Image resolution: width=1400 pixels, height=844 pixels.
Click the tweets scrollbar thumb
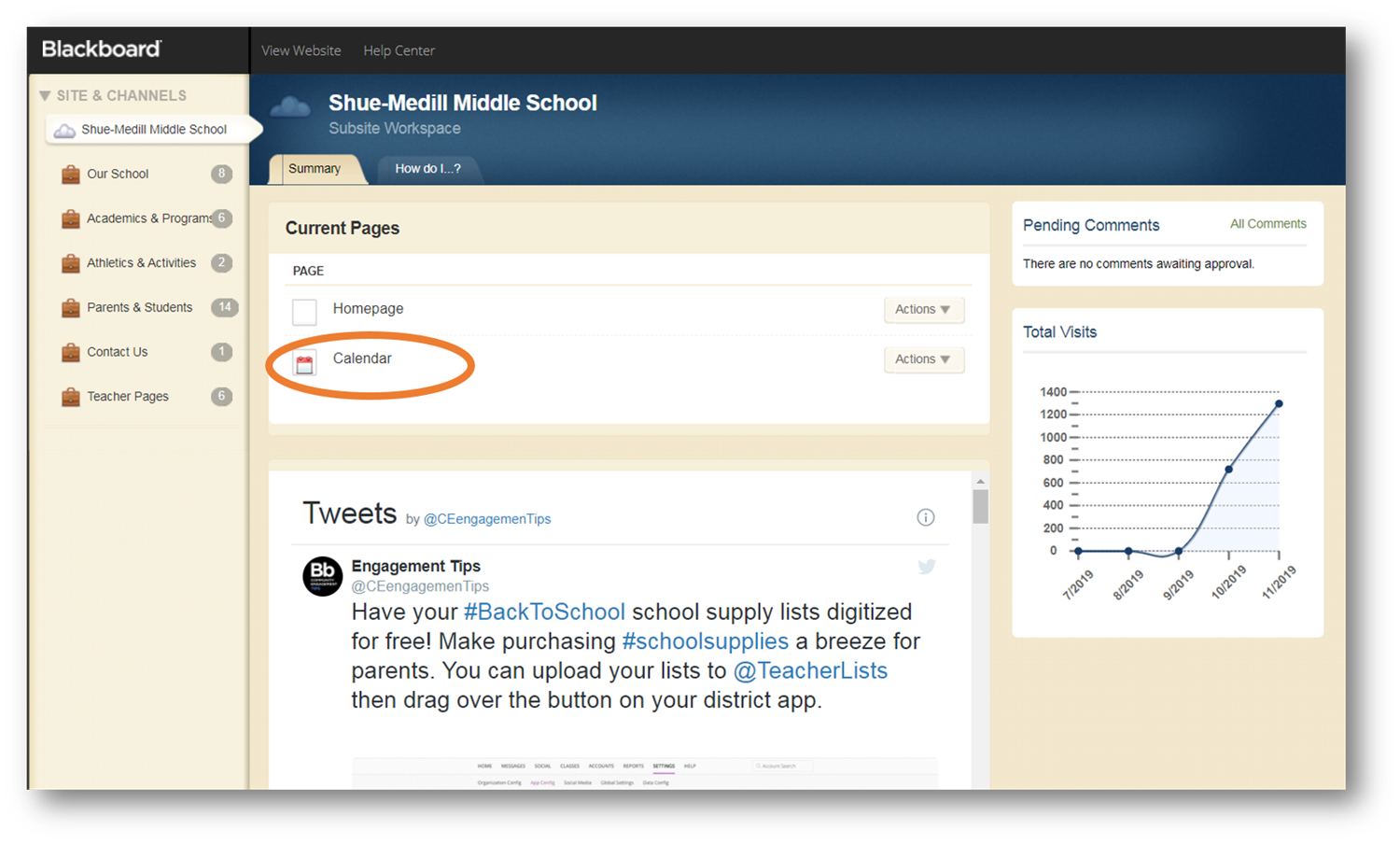click(980, 507)
